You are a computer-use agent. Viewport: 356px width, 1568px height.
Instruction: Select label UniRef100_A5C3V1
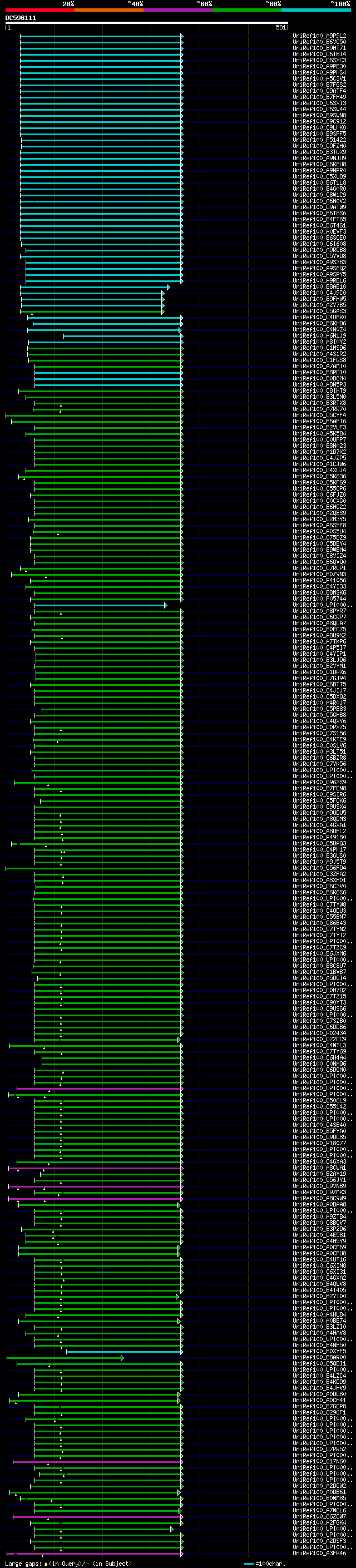pyautogui.click(x=319, y=78)
